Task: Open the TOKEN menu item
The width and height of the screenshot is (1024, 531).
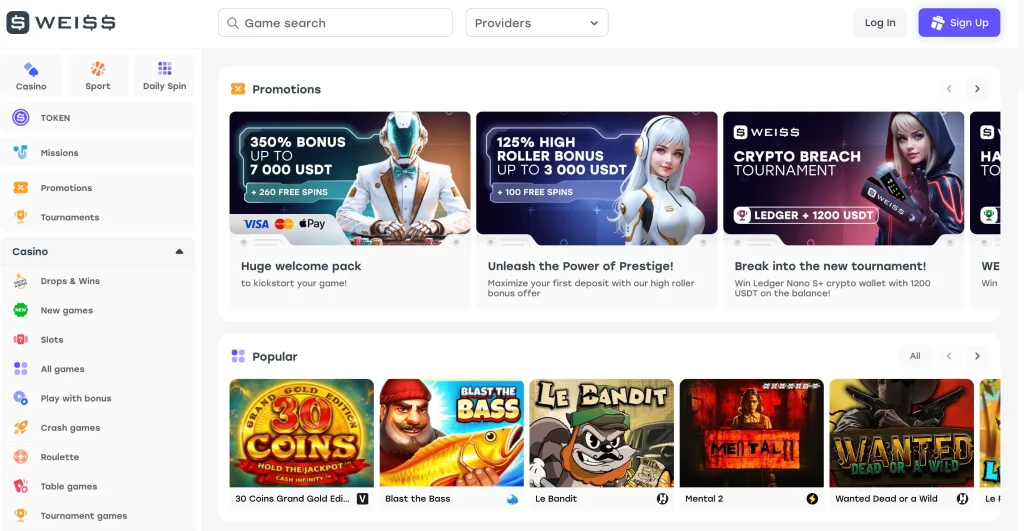Action: coord(98,118)
